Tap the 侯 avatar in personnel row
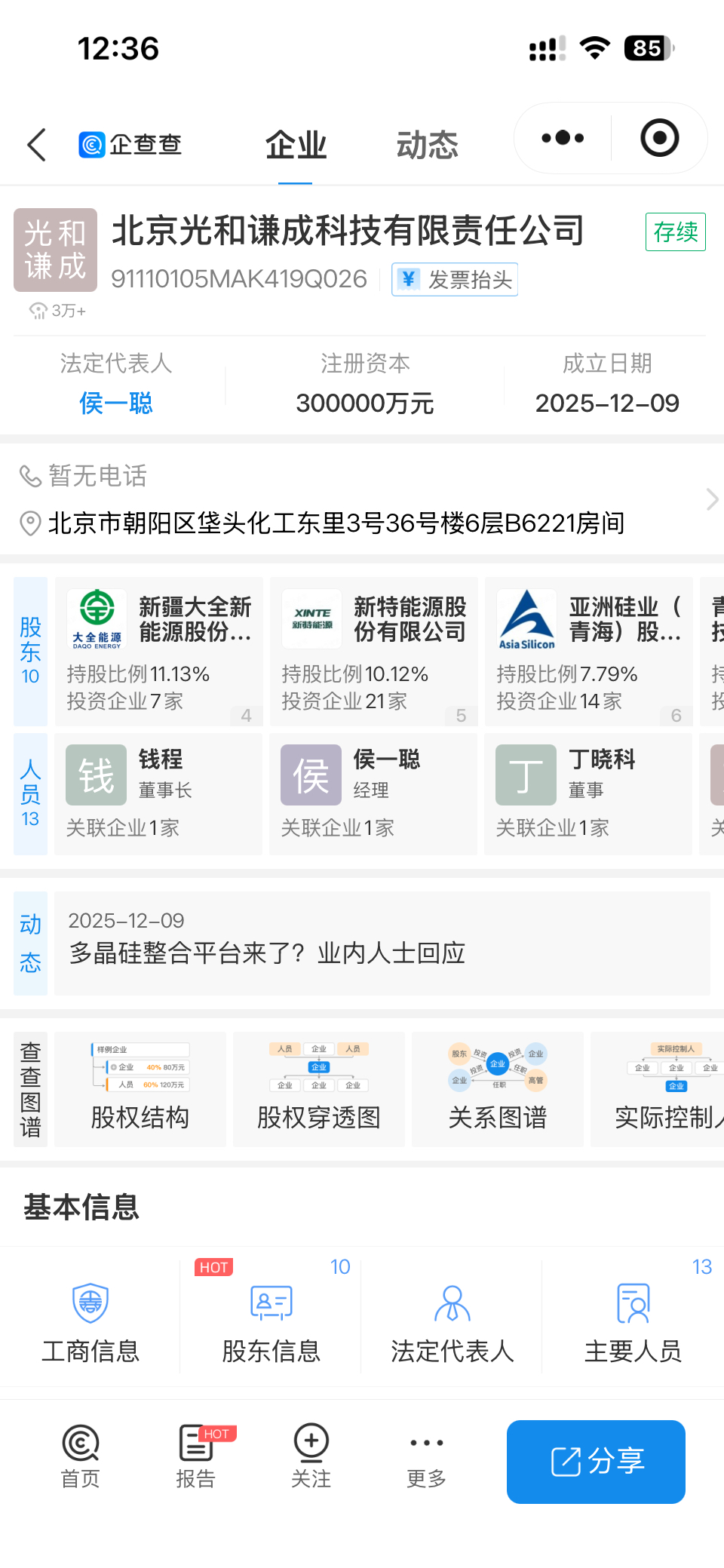 pyautogui.click(x=311, y=775)
